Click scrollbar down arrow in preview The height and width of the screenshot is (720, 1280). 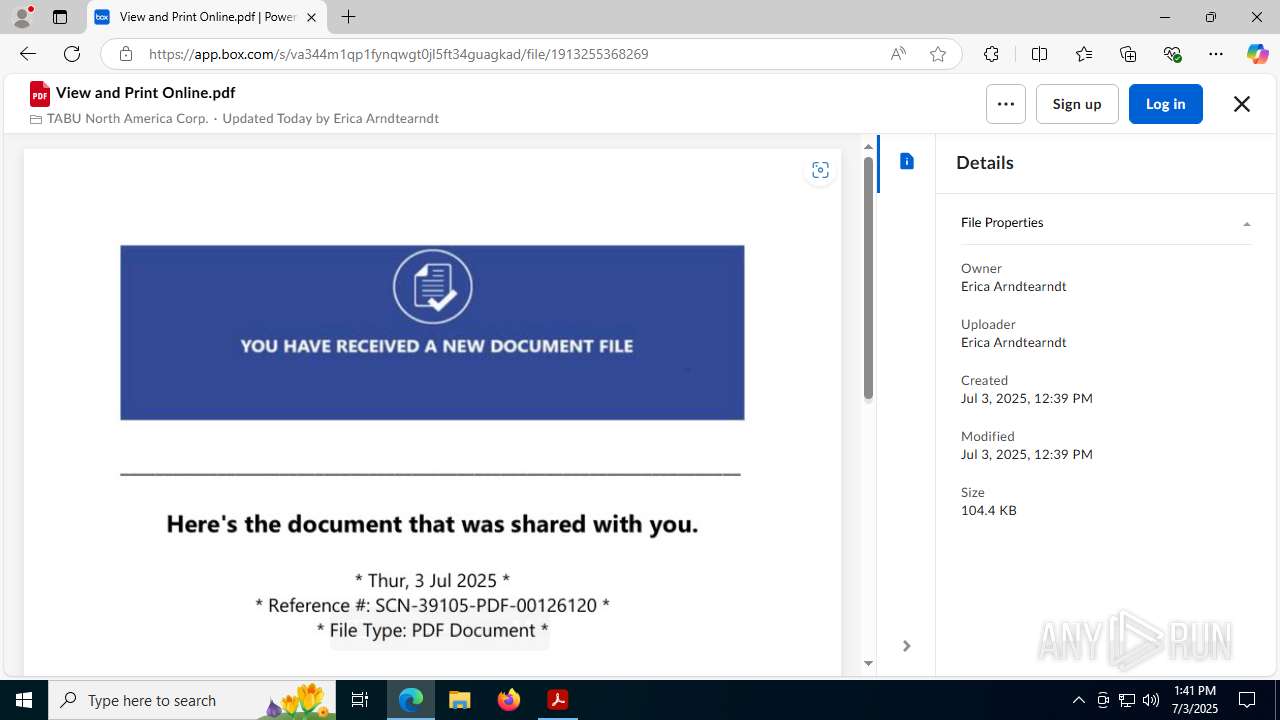click(x=868, y=664)
